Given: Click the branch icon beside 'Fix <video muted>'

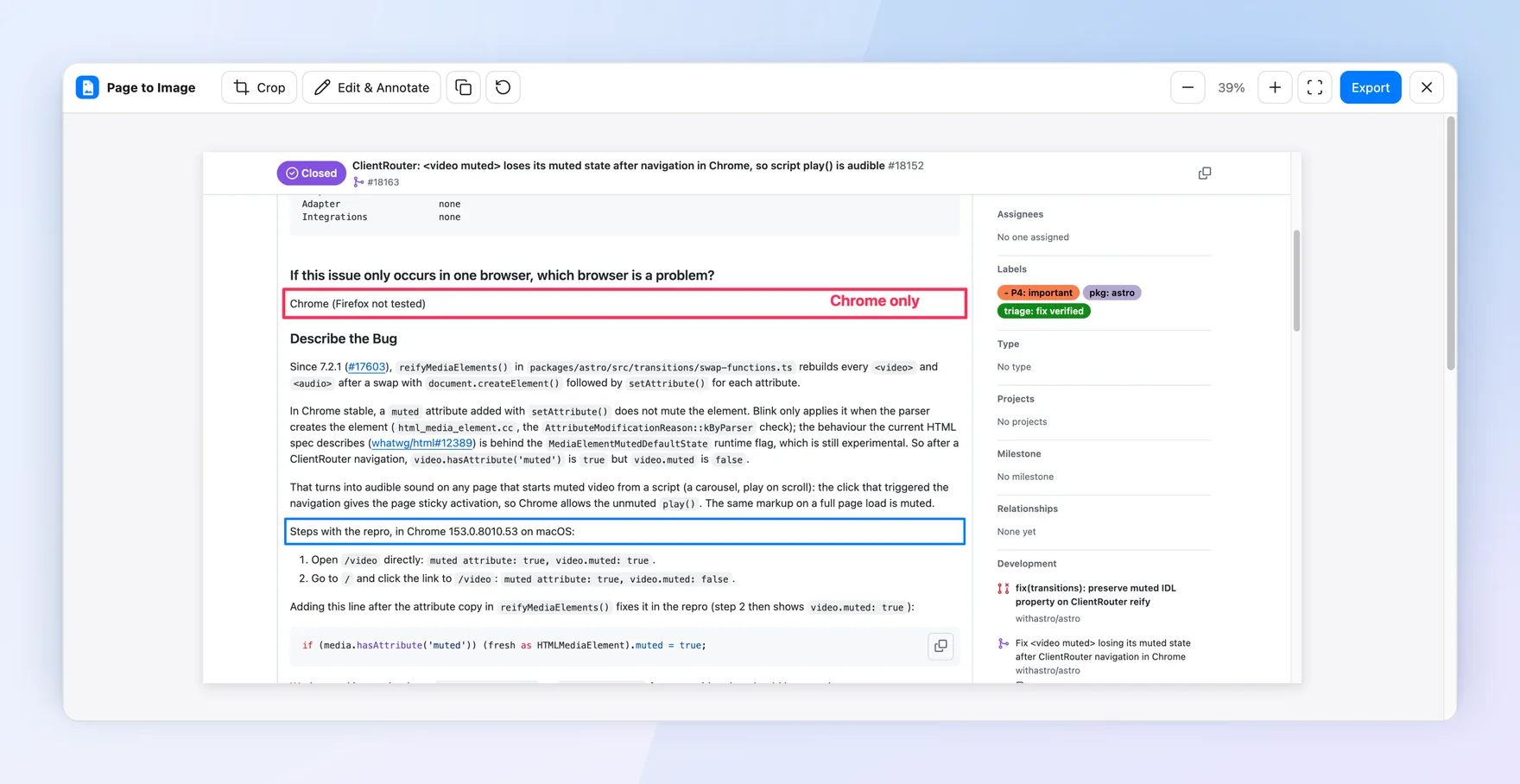Looking at the screenshot, I should [1004, 643].
